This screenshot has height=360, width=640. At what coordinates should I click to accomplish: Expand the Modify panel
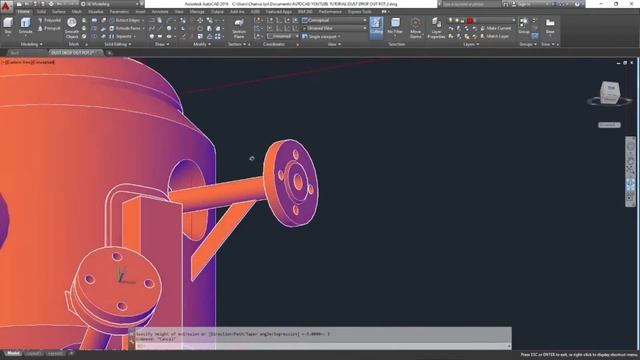pyautogui.click(x=202, y=44)
